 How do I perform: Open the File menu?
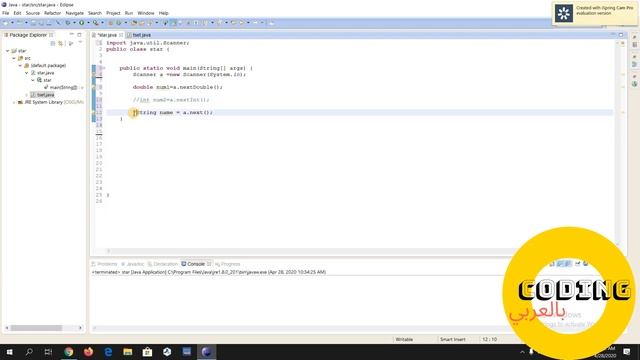pos(6,13)
